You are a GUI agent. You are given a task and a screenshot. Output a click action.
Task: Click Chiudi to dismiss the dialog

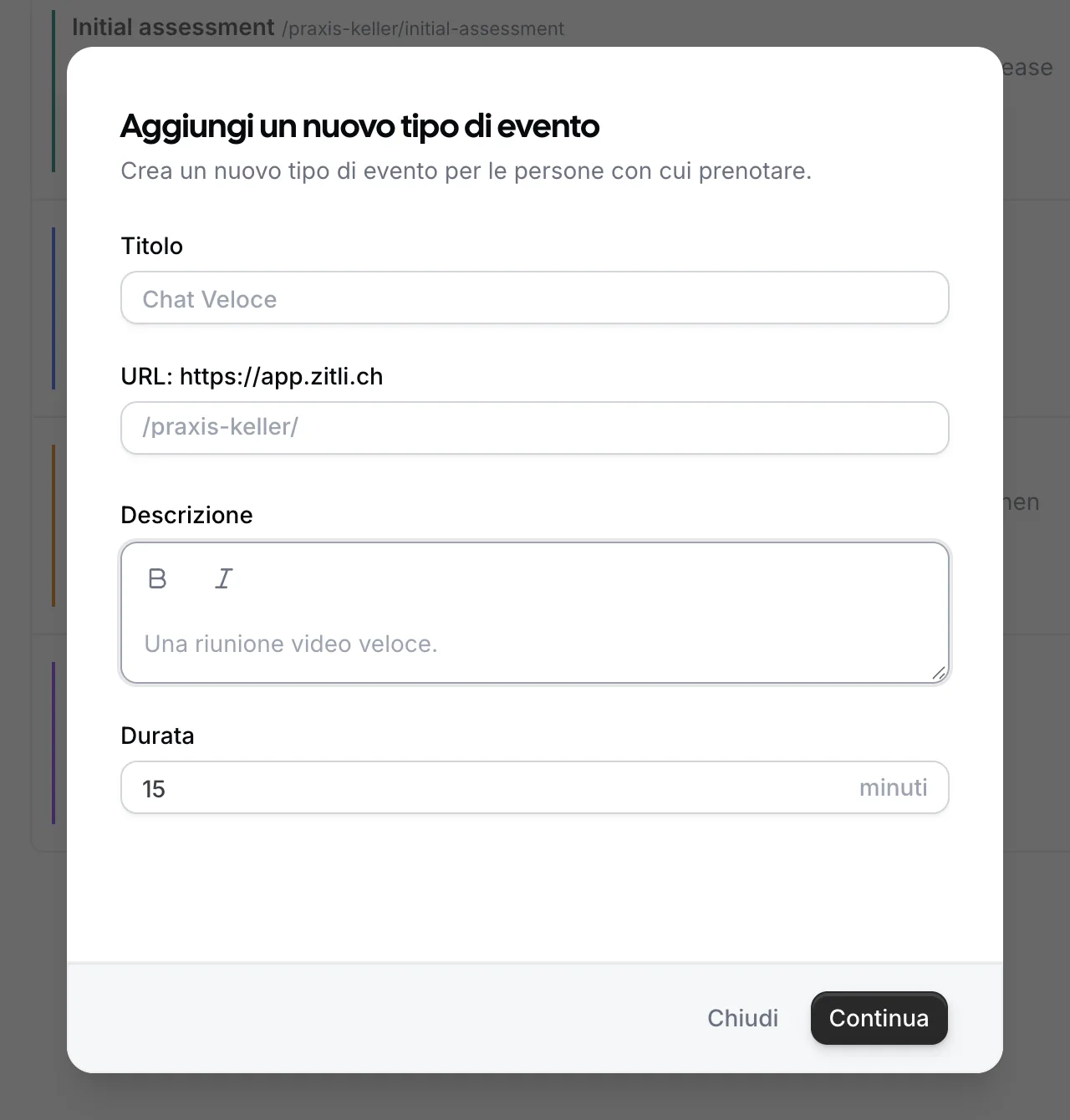point(742,1018)
